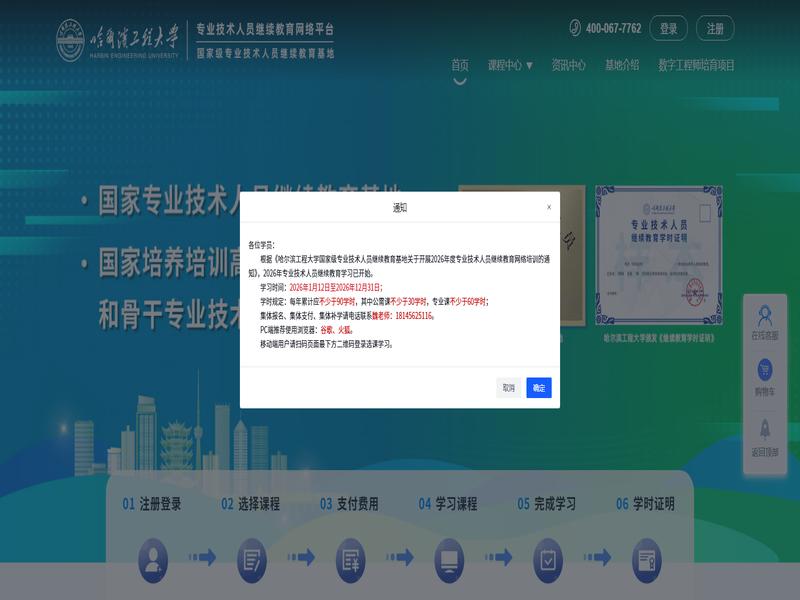The width and height of the screenshot is (800, 600).
Task: Click the 选择课程 step icon
Action: coord(251,557)
